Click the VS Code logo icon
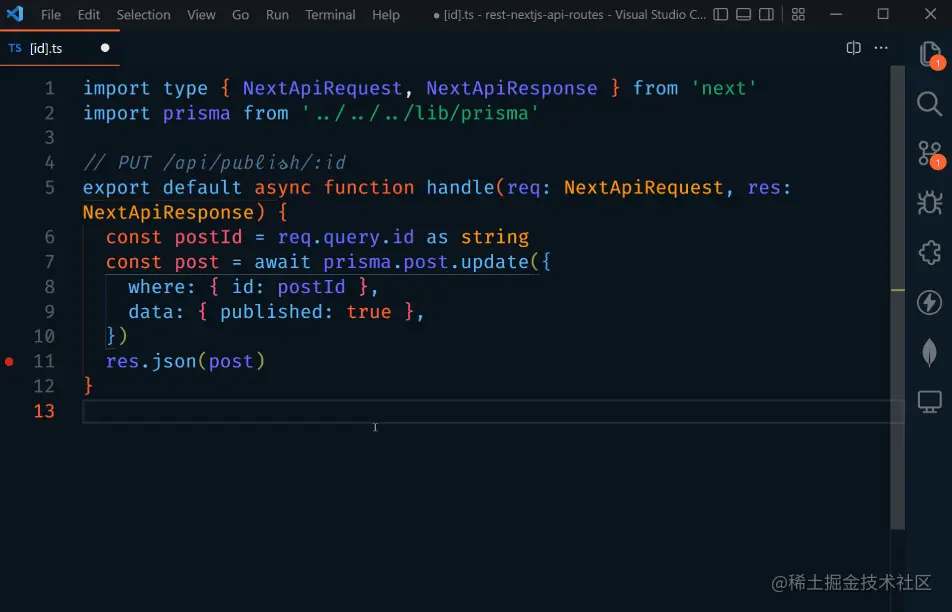Image resolution: width=952 pixels, height=612 pixels. [15, 14]
